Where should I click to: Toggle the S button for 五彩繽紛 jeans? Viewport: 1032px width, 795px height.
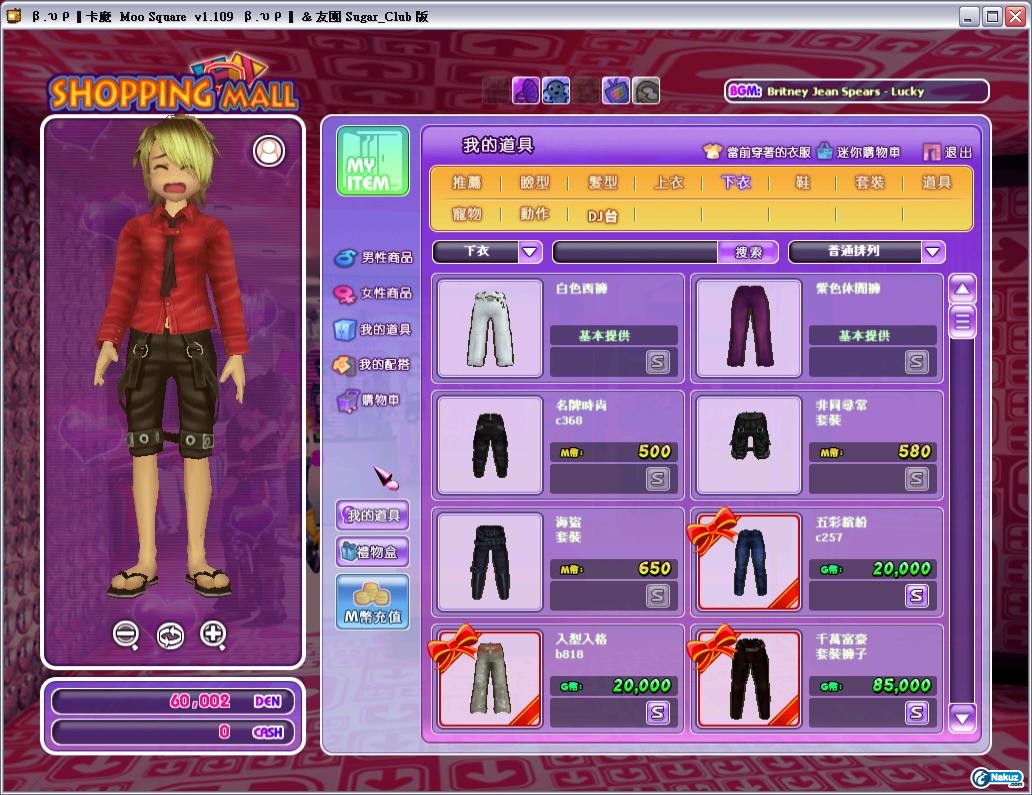(x=917, y=596)
